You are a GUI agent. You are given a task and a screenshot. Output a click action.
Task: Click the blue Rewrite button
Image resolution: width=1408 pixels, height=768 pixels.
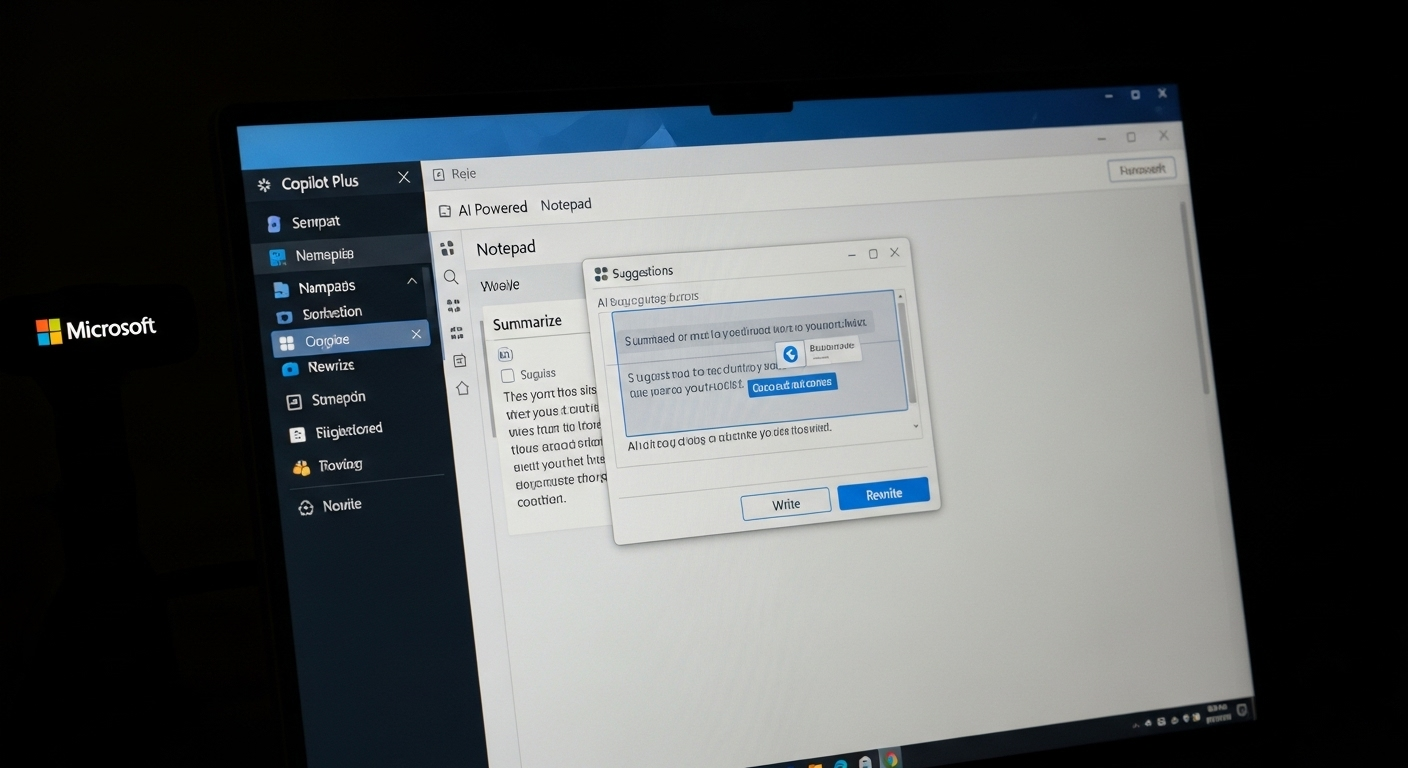884,493
